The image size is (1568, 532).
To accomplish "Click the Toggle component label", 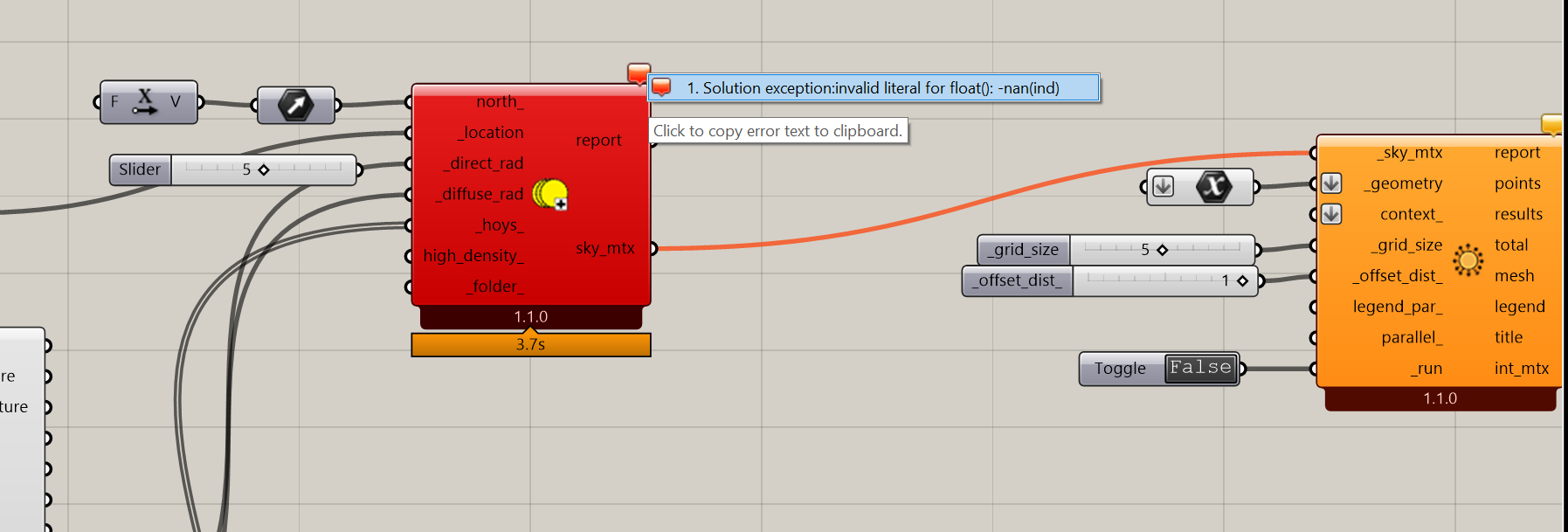I will 1119,369.
